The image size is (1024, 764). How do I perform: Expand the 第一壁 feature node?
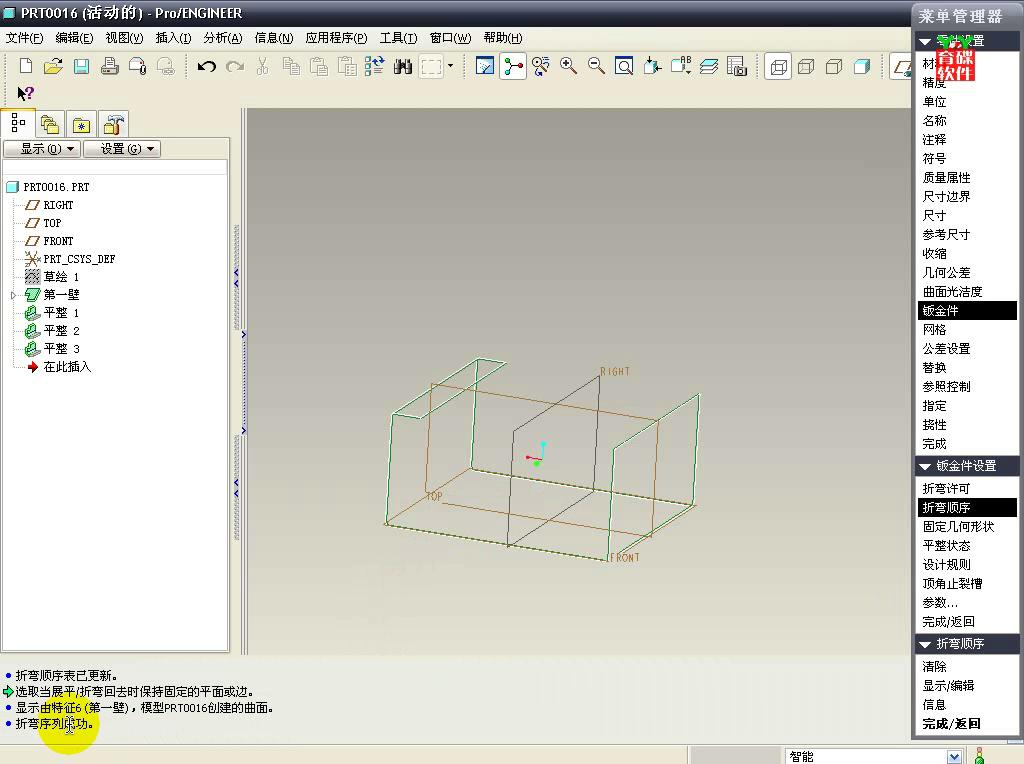(13, 295)
